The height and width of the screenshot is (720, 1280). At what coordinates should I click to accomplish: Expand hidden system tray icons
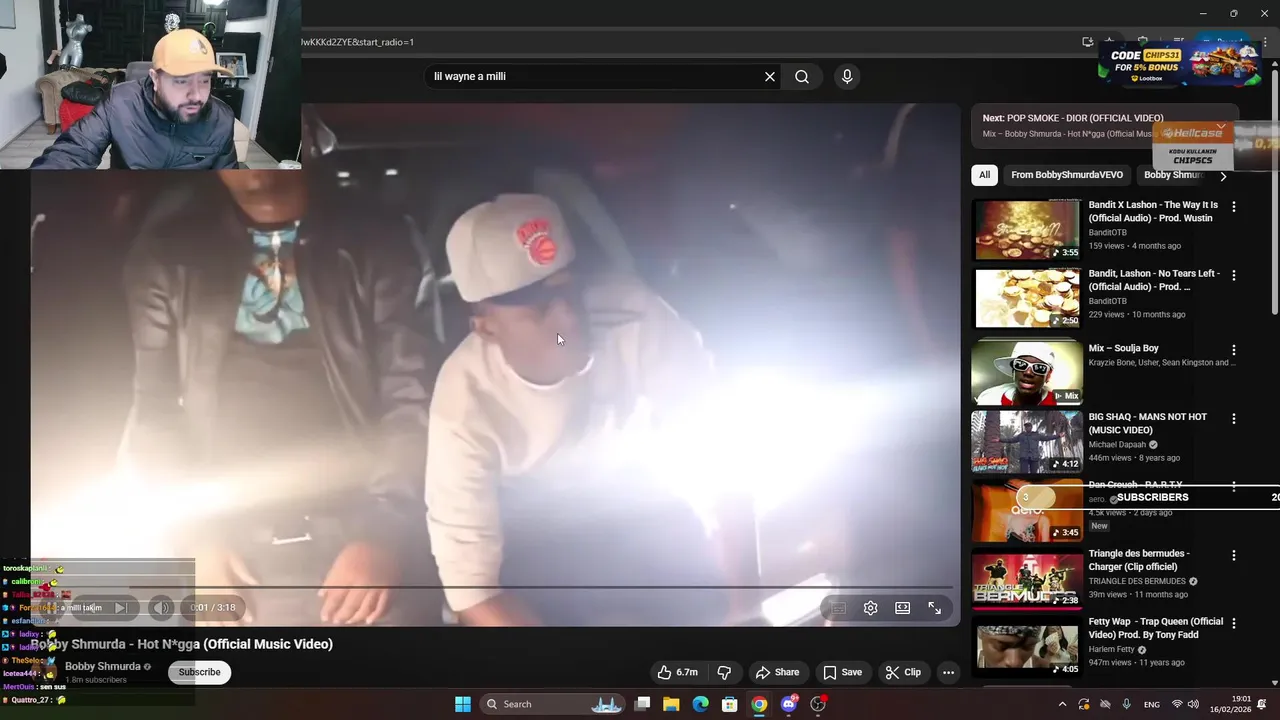click(1062, 704)
